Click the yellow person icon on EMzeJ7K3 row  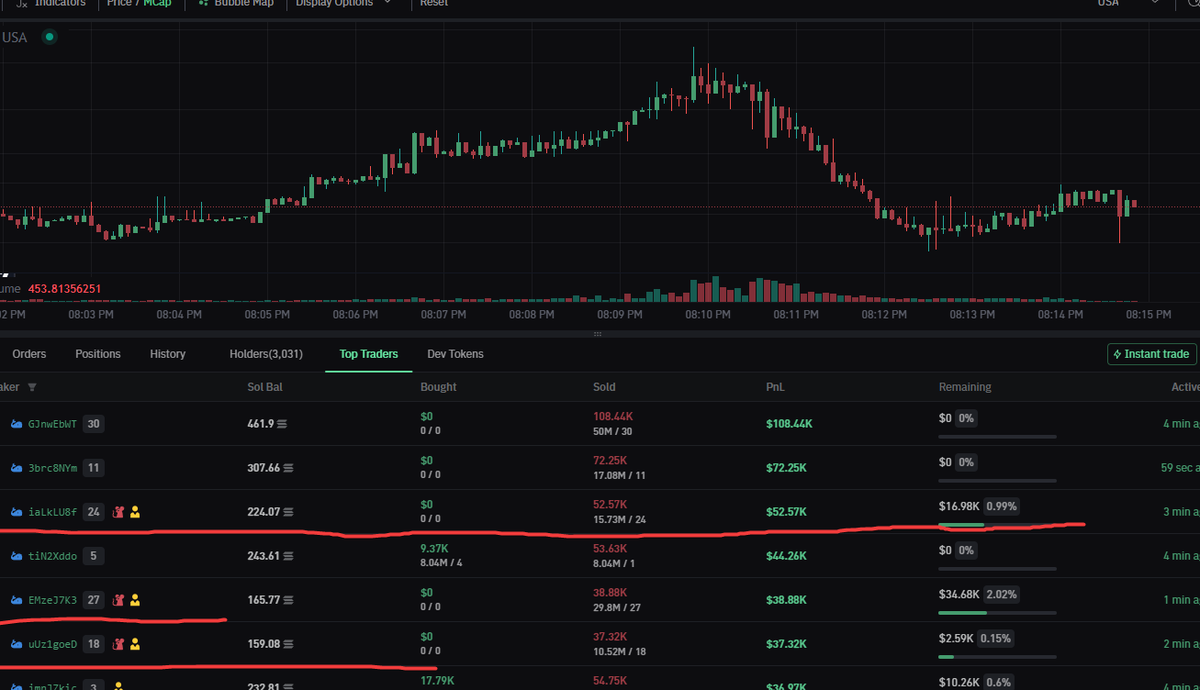coord(135,600)
